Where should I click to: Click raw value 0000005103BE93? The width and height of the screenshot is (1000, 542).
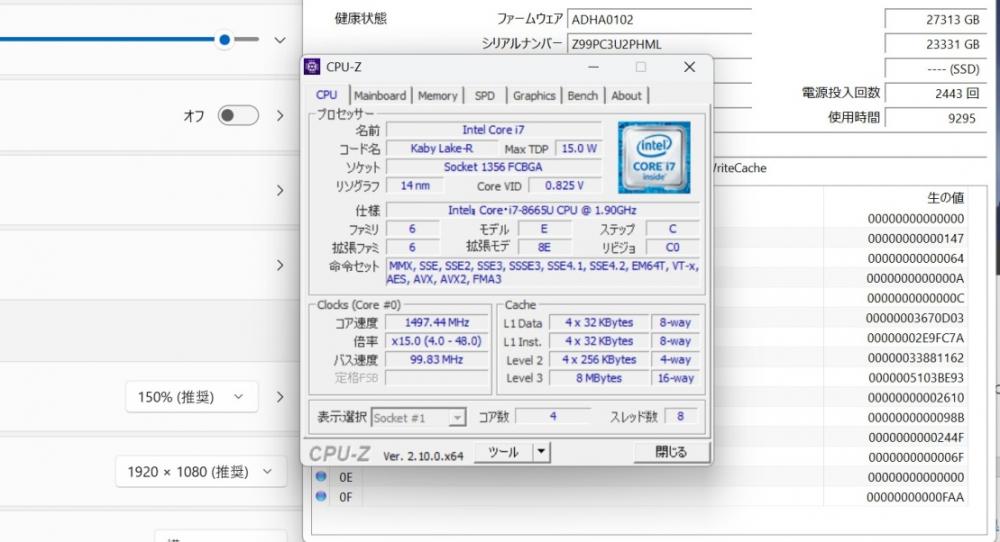915,377
